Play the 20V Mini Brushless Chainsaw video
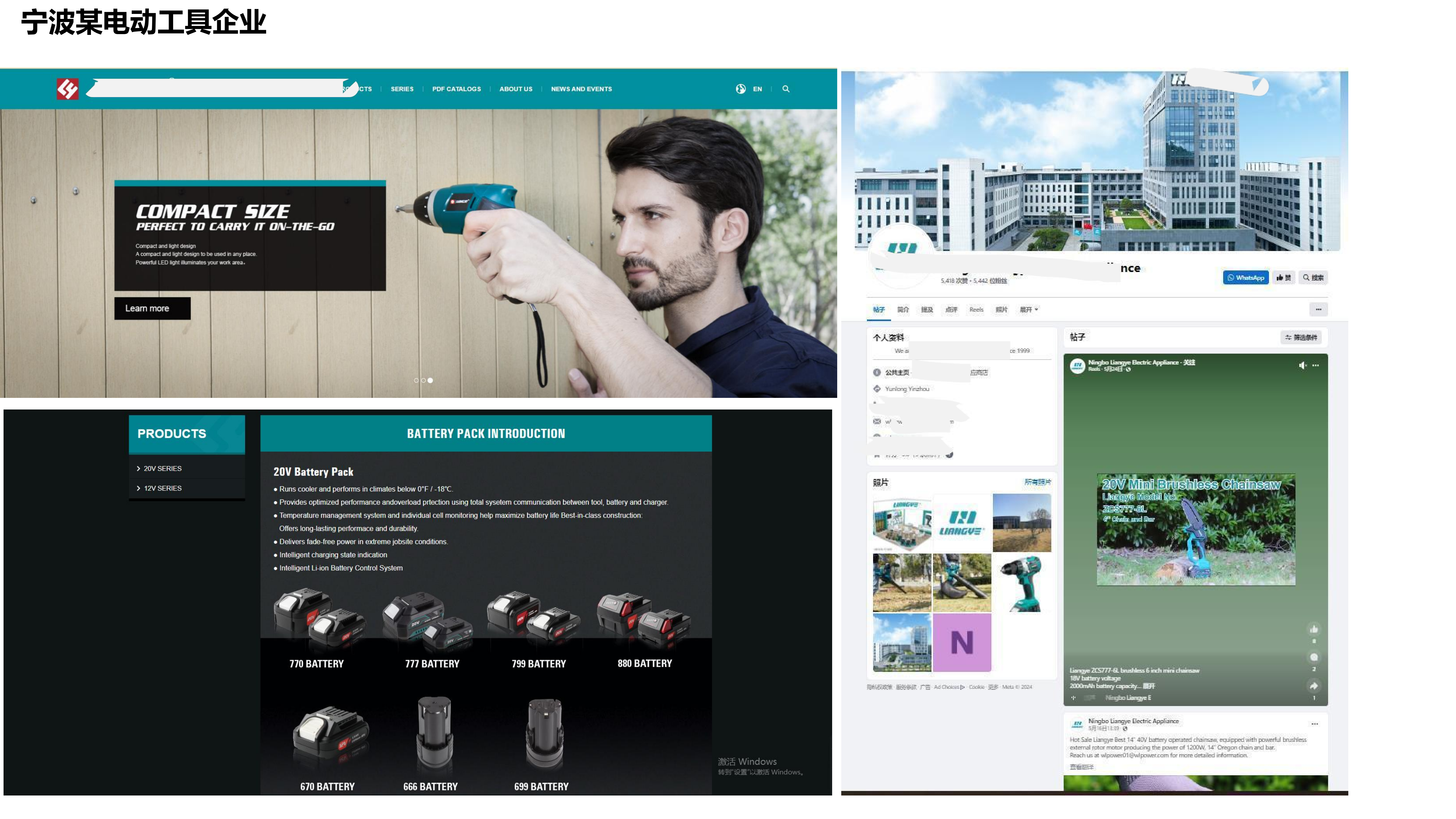 coord(1195,530)
